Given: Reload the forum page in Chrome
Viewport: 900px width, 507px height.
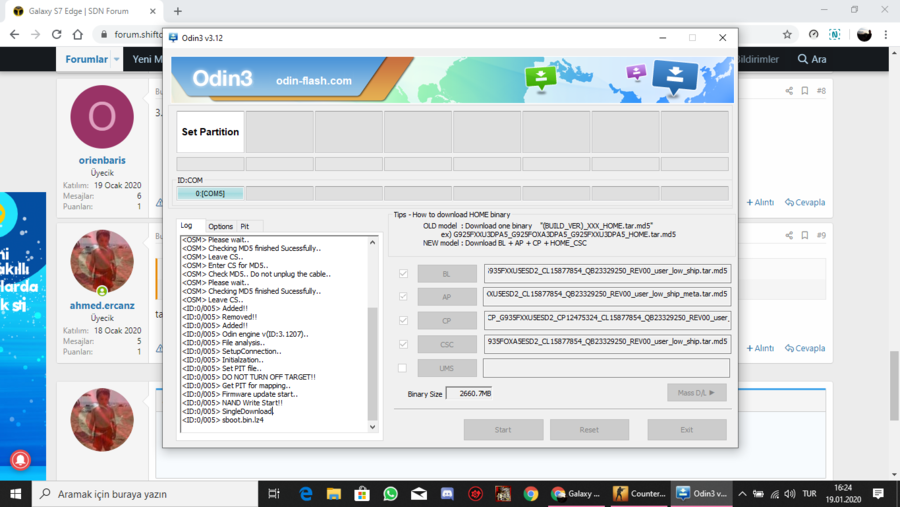Looking at the screenshot, I should (x=56, y=34).
